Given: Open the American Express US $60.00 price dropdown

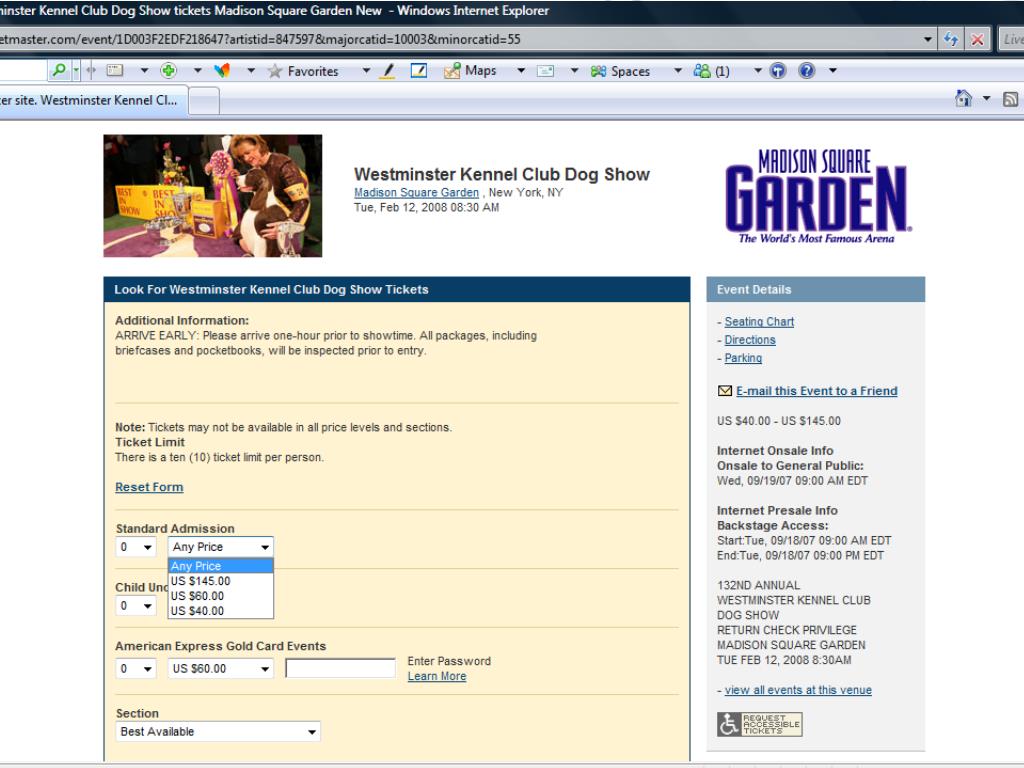Looking at the screenshot, I should tap(221, 668).
